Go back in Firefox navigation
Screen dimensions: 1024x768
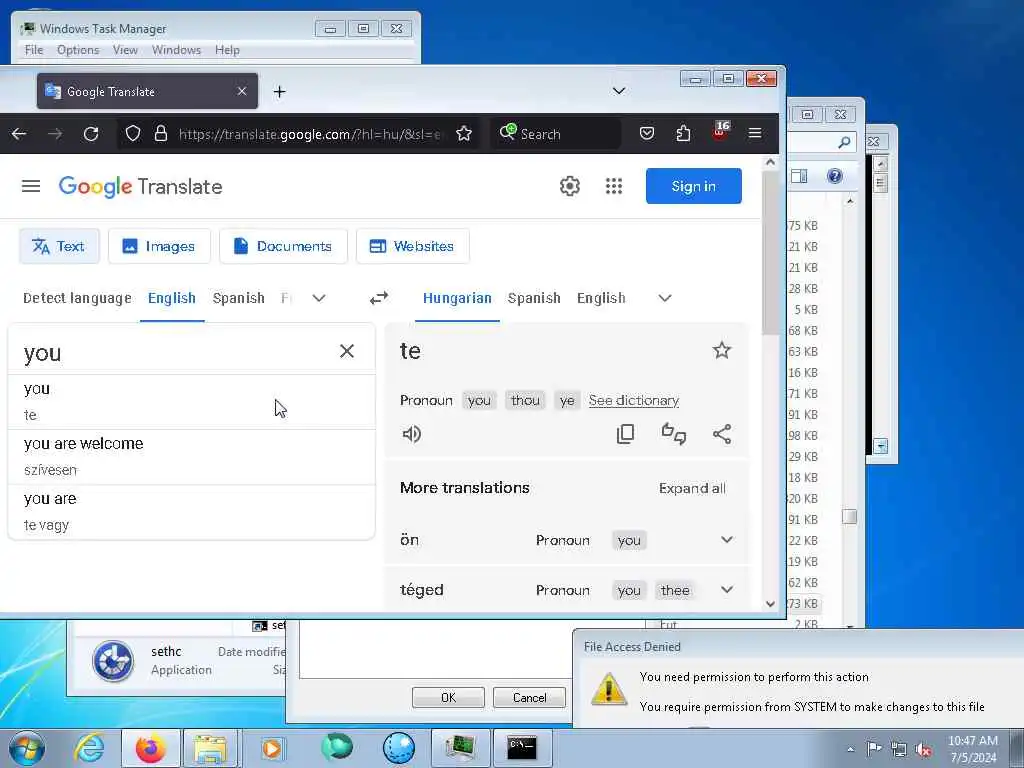pyautogui.click(x=19, y=134)
